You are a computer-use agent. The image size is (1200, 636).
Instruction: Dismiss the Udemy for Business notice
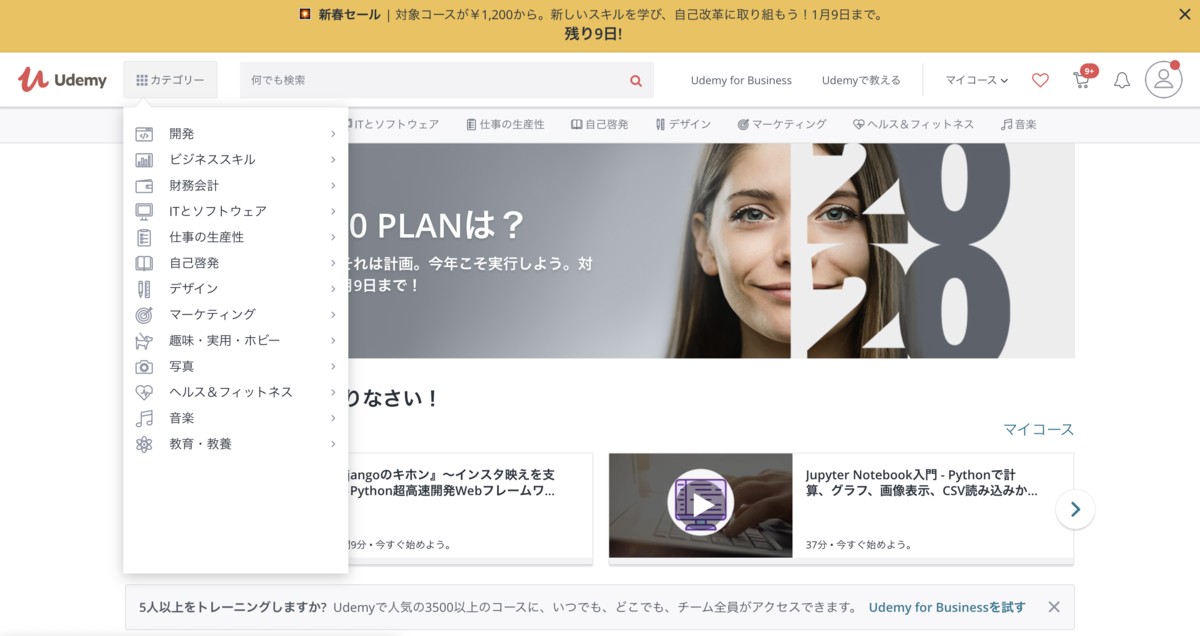coord(1054,607)
